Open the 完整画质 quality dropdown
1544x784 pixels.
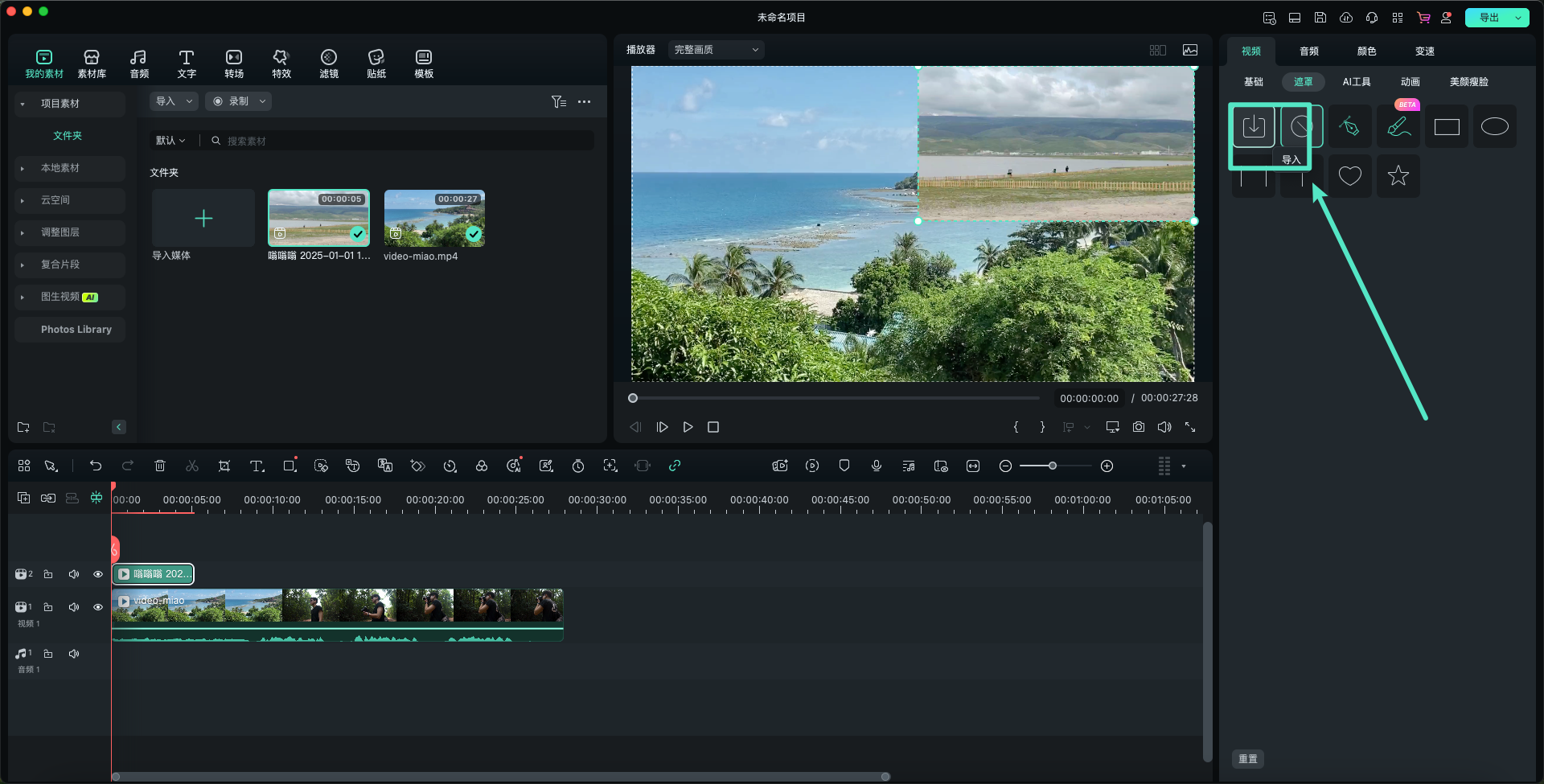pos(716,50)
